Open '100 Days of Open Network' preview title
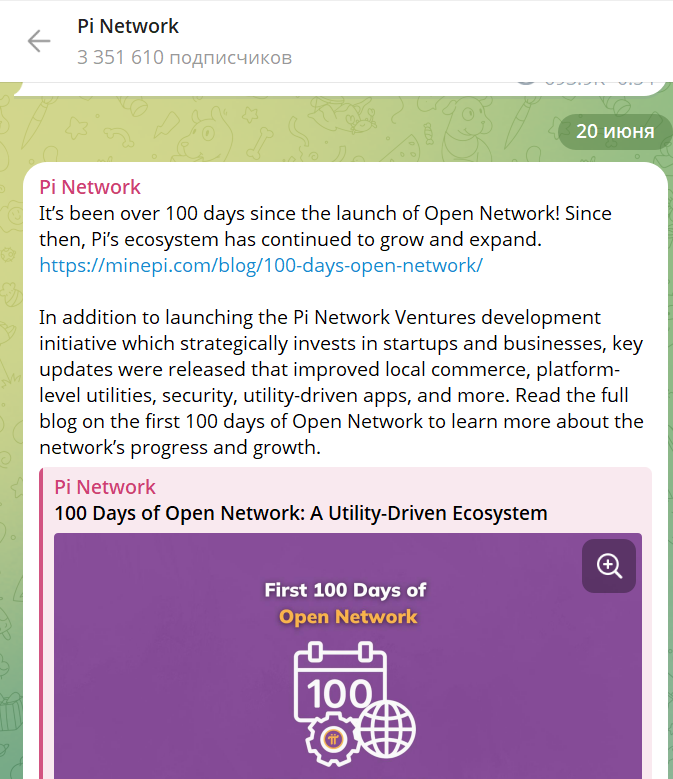Screen dimensions: 673x779 click(301, 513)
